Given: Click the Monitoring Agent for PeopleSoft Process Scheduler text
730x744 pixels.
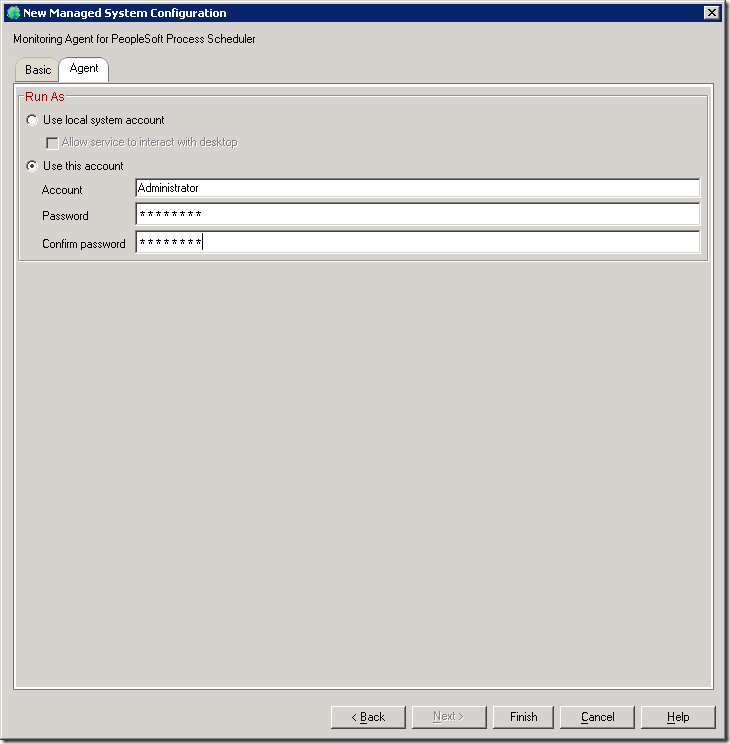Looking at the screenshot, I should coord(134,39).
